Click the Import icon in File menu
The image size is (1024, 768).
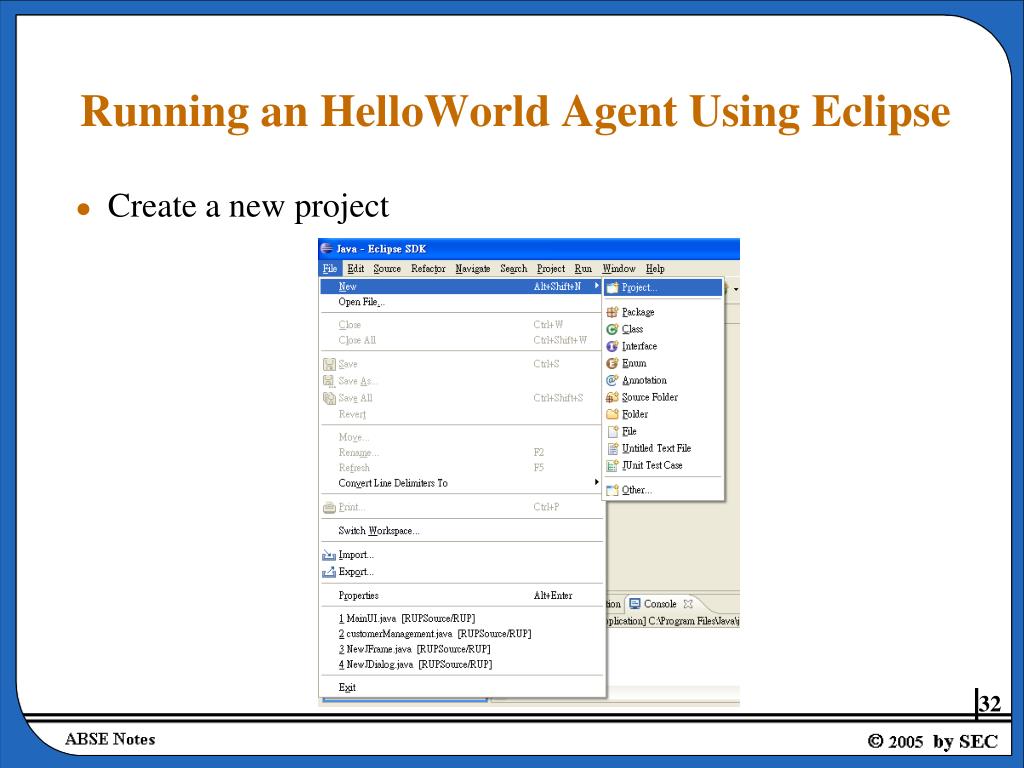coord(329,555)
